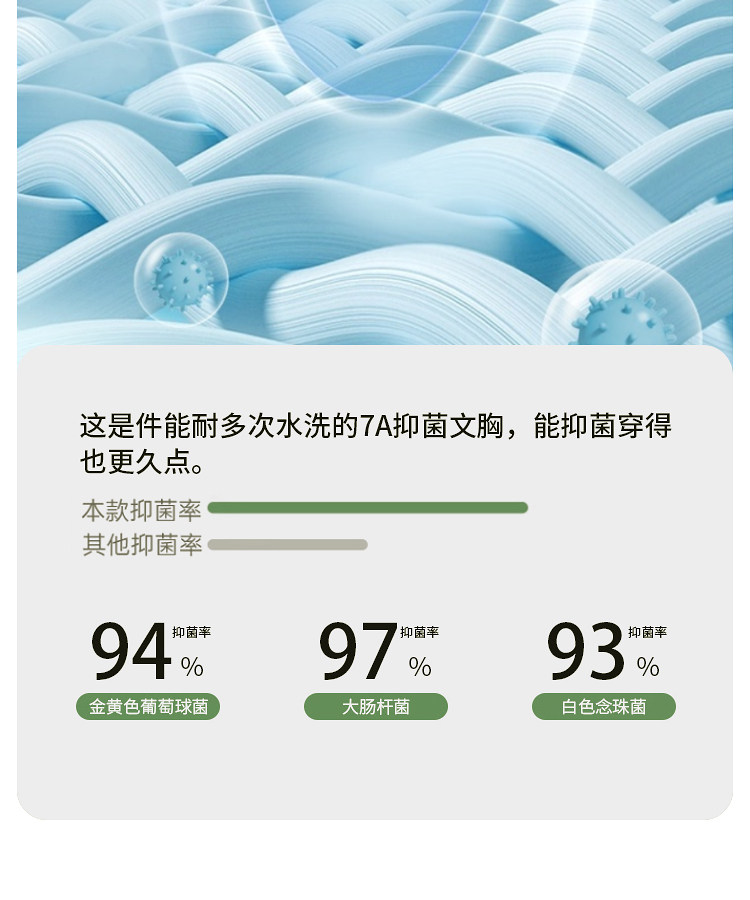Click the 本款抑菌率 text label
The image size is (750, 900).
(141, 511)
